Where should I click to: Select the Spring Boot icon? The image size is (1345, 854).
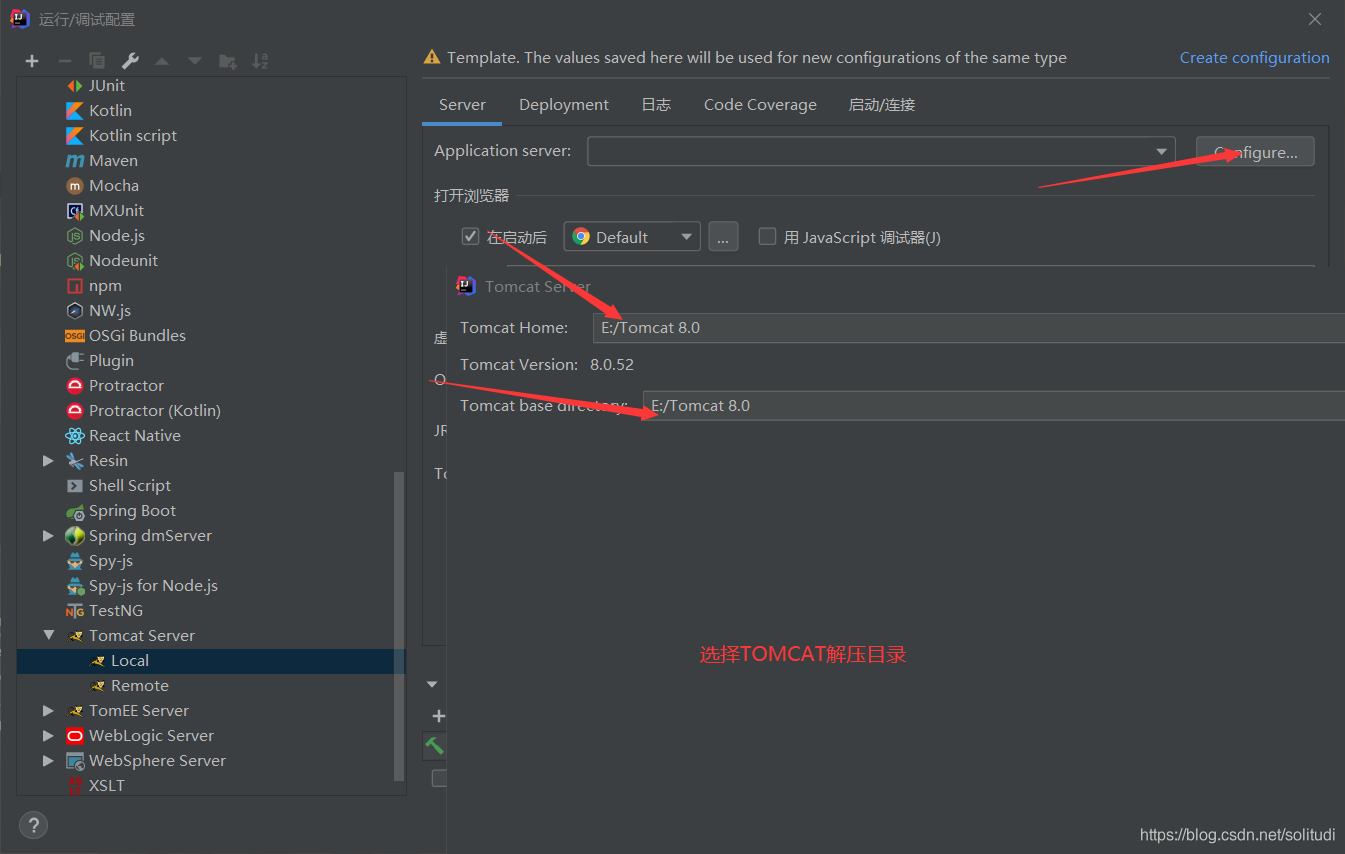[75, 511]
